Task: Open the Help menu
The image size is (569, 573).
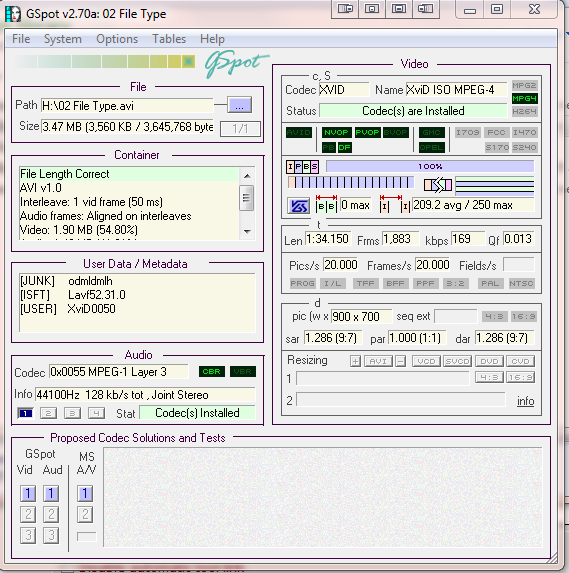Action: 212,39
